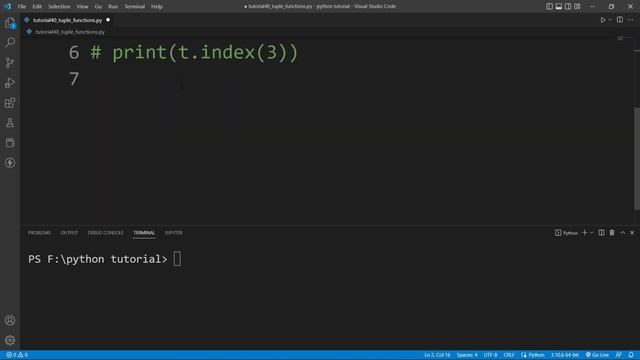
Task: Open the terminal launch profile dropdown arrow
Action: 592,233
